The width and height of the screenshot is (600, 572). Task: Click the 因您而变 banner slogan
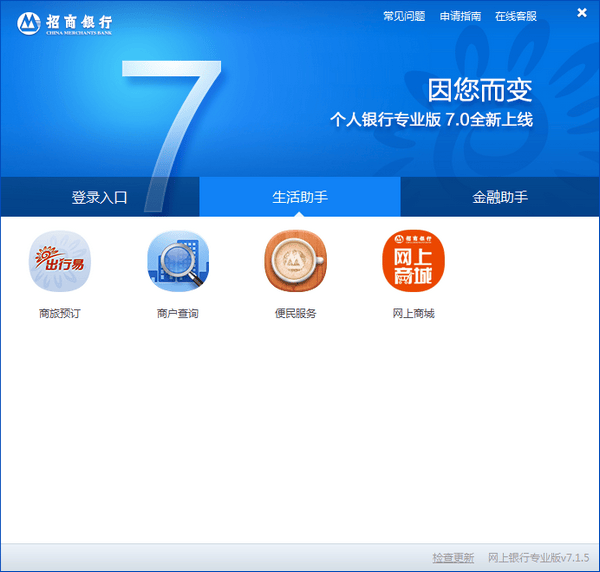click(480, 90)
